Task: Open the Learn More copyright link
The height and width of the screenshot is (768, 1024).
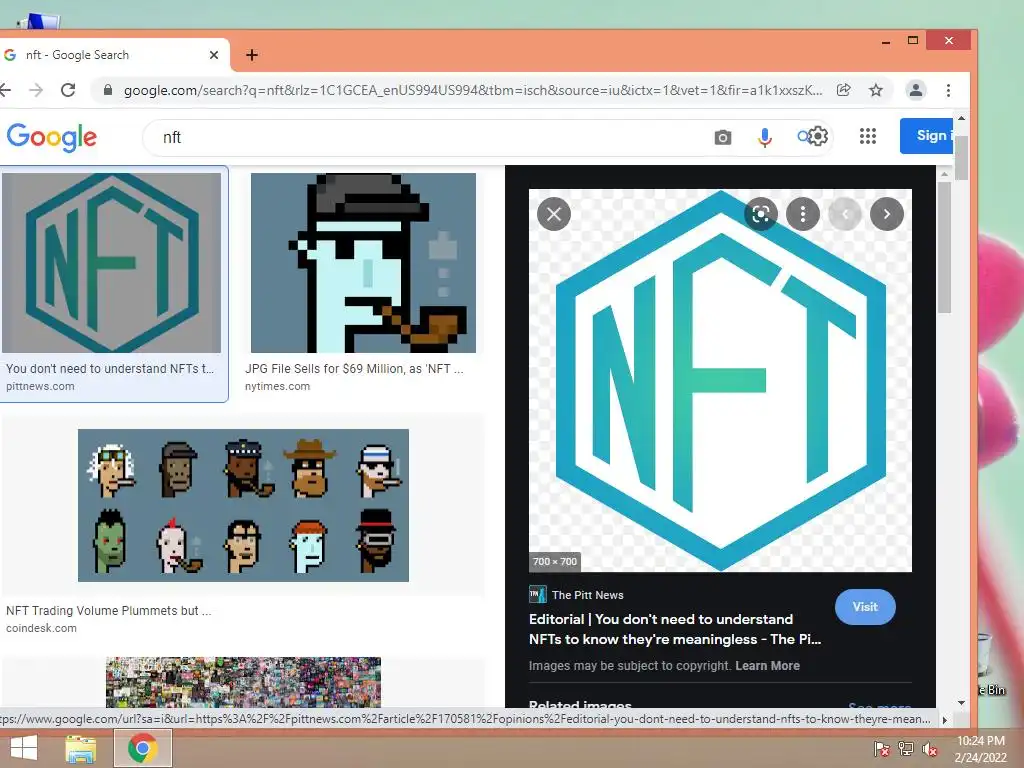Action: pyautogui.click(x=767, y=665)
